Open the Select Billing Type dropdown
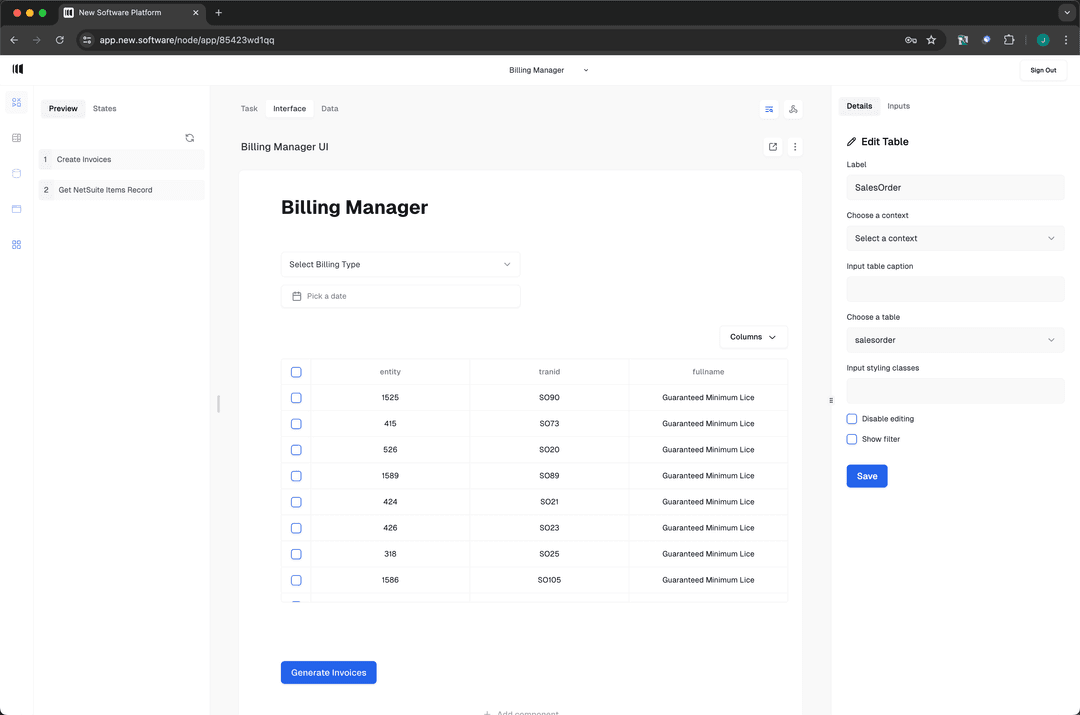 pos(400,265)
